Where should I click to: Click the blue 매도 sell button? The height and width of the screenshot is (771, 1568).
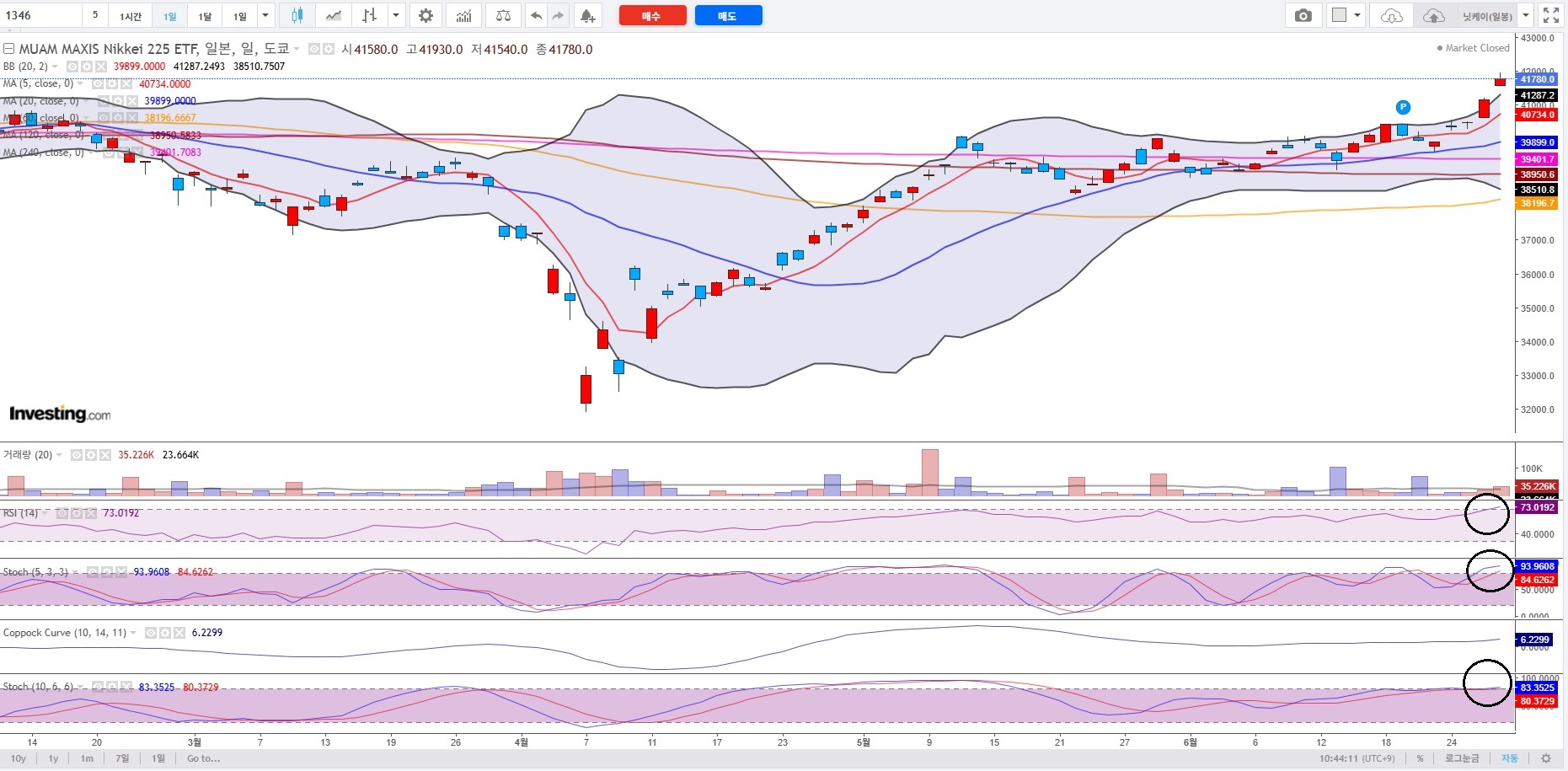[x=728, y=16]
